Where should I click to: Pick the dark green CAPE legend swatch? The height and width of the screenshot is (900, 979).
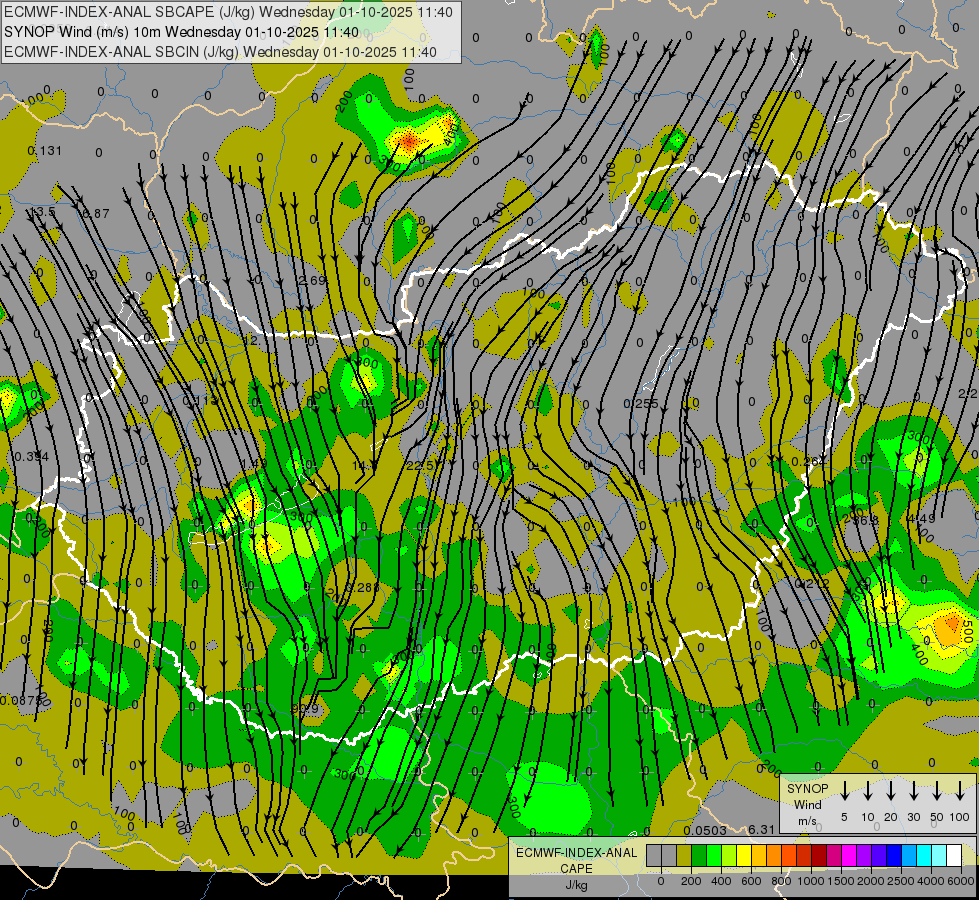pyautogui.click(x=699, y=856)
